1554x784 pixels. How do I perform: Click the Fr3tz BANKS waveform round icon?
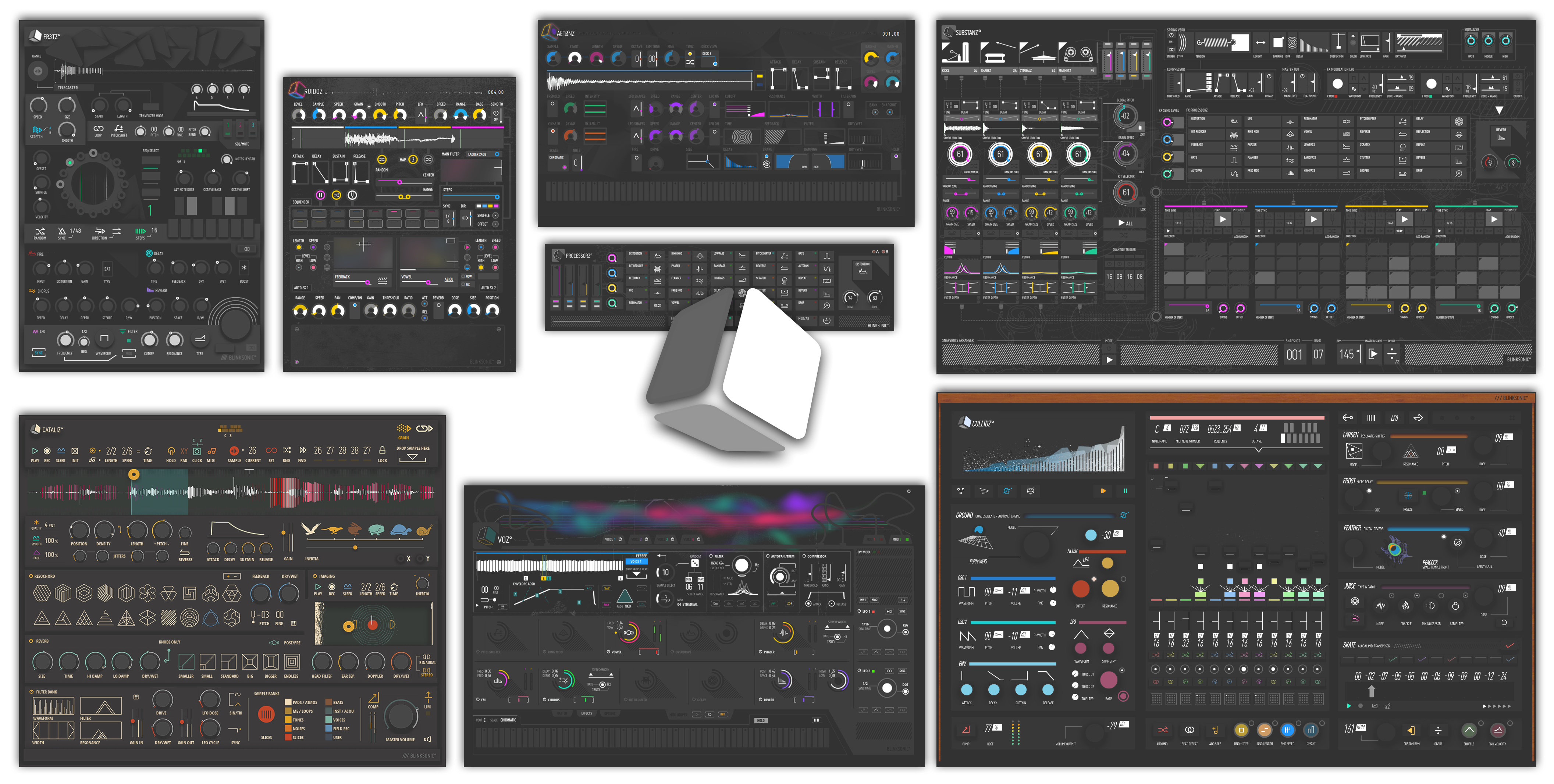[x=38, y=71]
